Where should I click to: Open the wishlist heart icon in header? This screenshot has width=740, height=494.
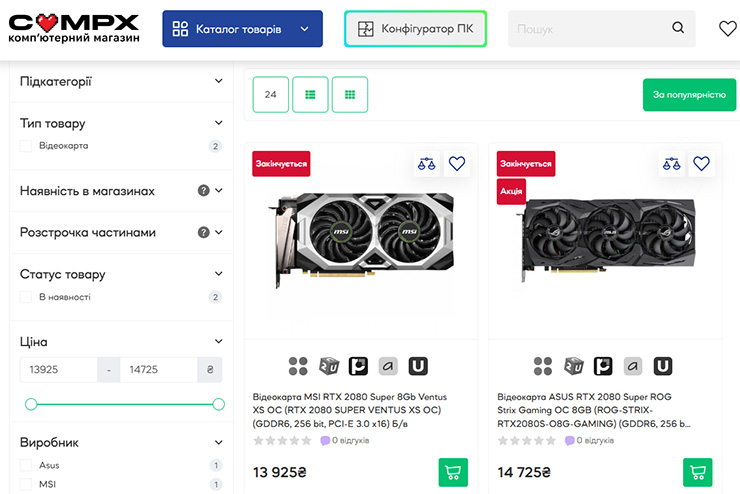pyautogui.click(x=727, y=29)
